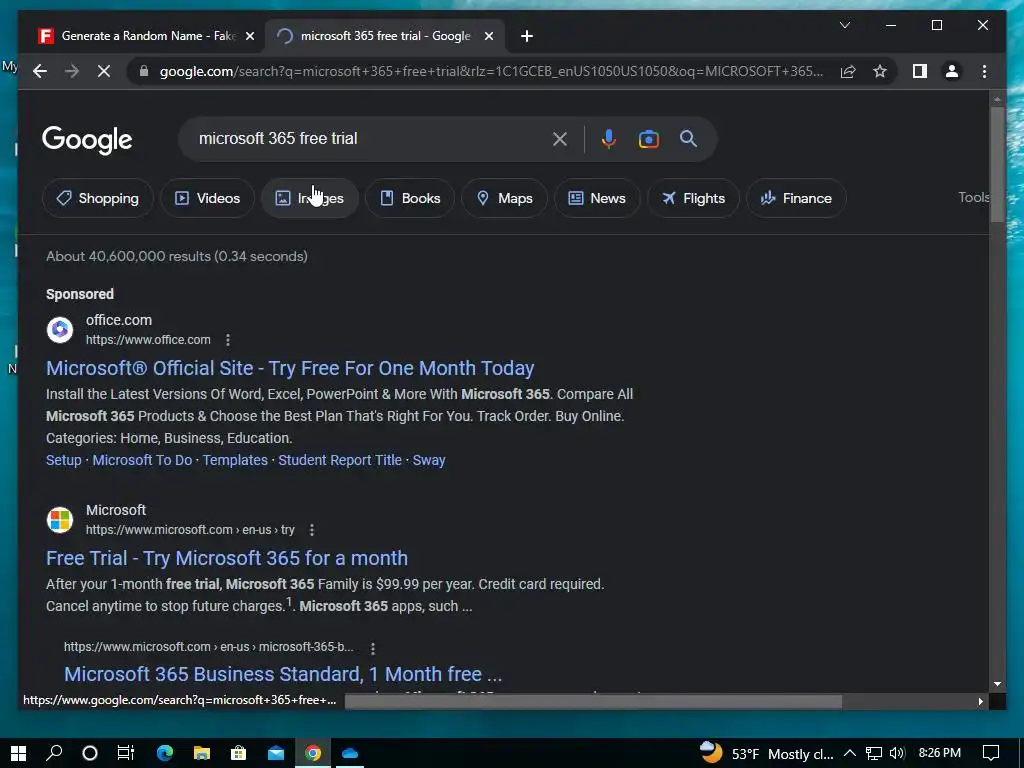Click the horizontal scrollbar right arrow
Viewport: 1024px width, 768px height.
pyautogui.click(x=980, y=701)
